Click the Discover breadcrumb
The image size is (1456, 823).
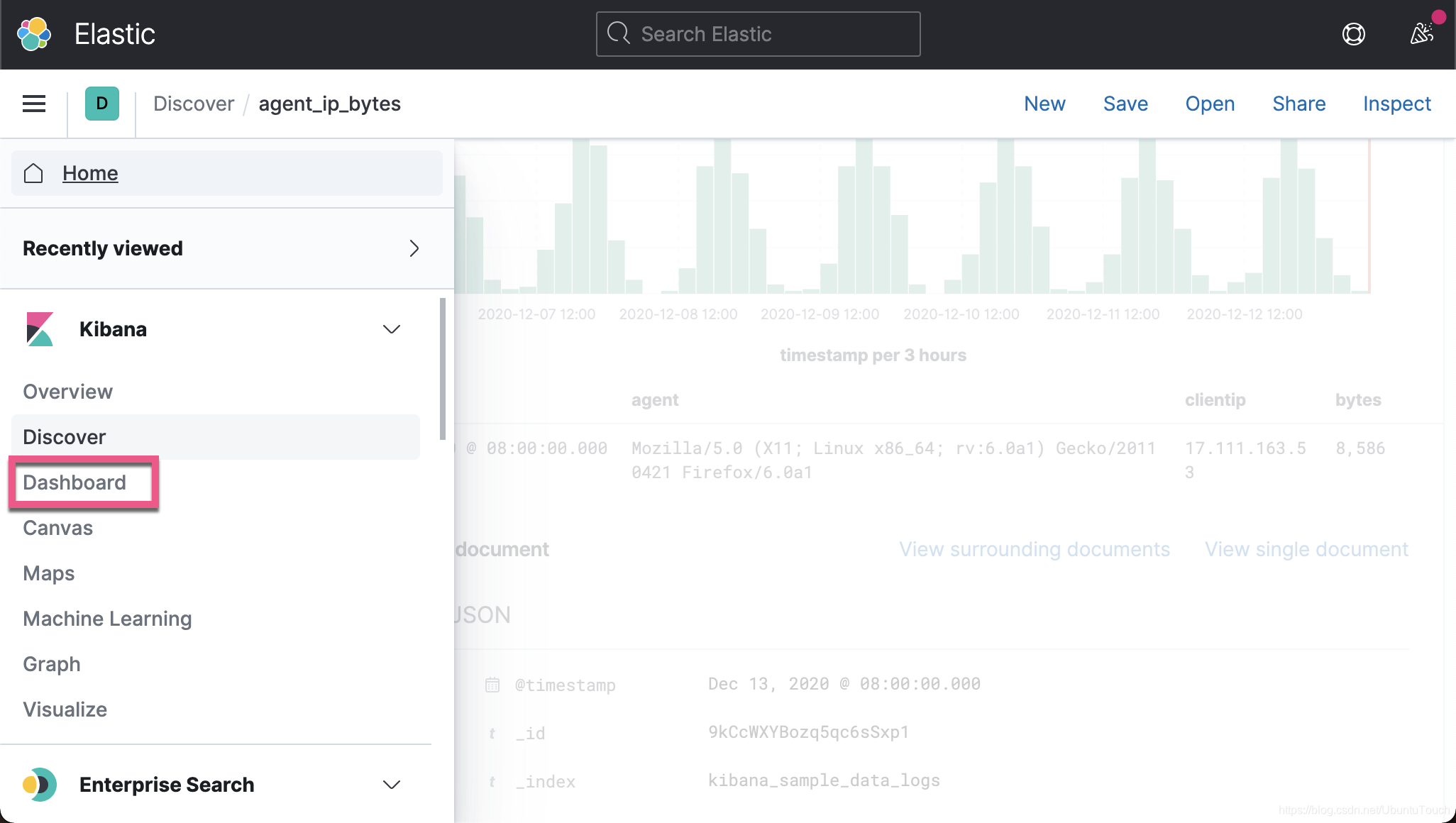coord(194,104)
